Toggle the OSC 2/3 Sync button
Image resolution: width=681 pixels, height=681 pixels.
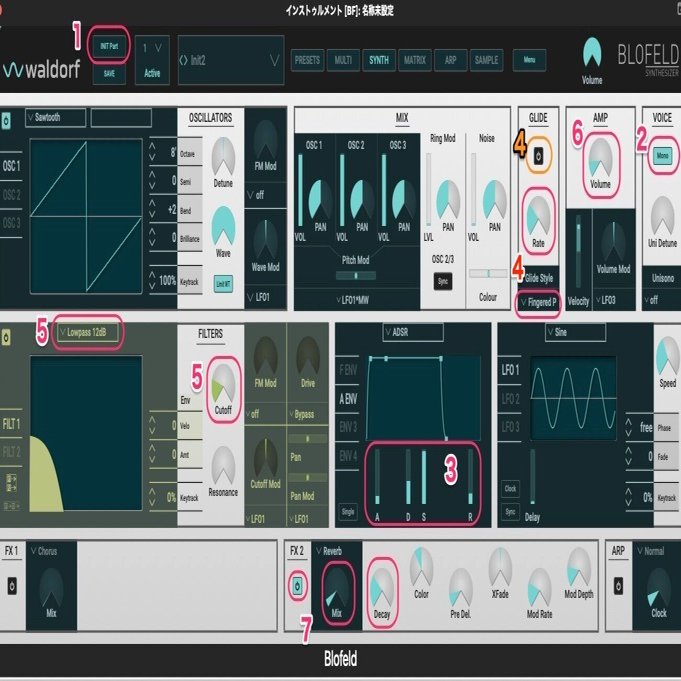[x=443, y=281]
